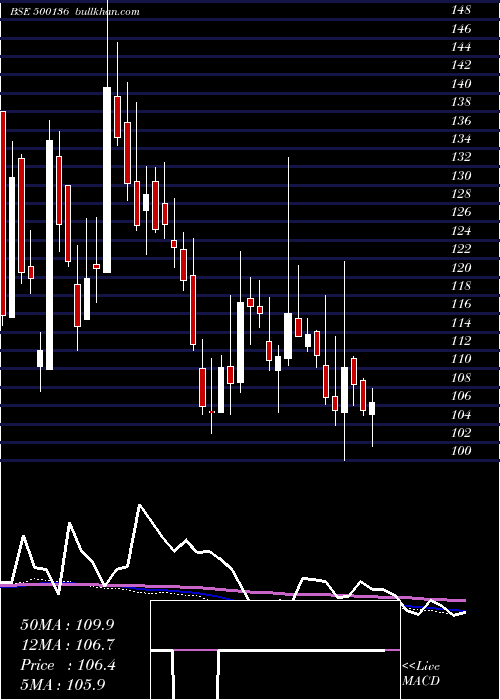The image size is (500, 700).
Task: Click the price axis label 142
Action: pyautogui.click(x=461, y=66)
